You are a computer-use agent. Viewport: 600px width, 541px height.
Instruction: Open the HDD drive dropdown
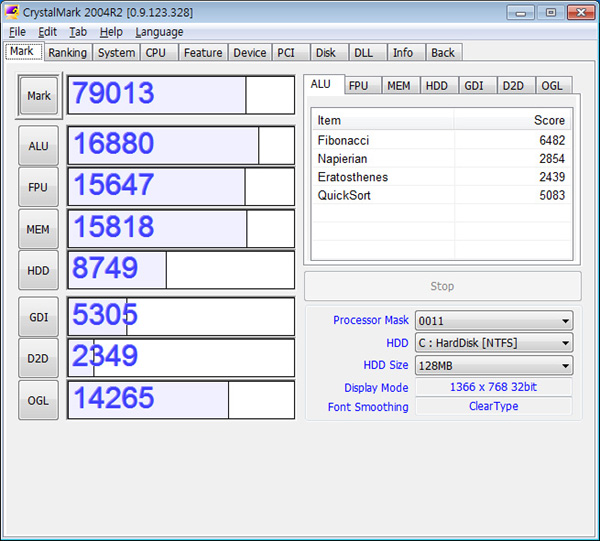pos(494,343)
